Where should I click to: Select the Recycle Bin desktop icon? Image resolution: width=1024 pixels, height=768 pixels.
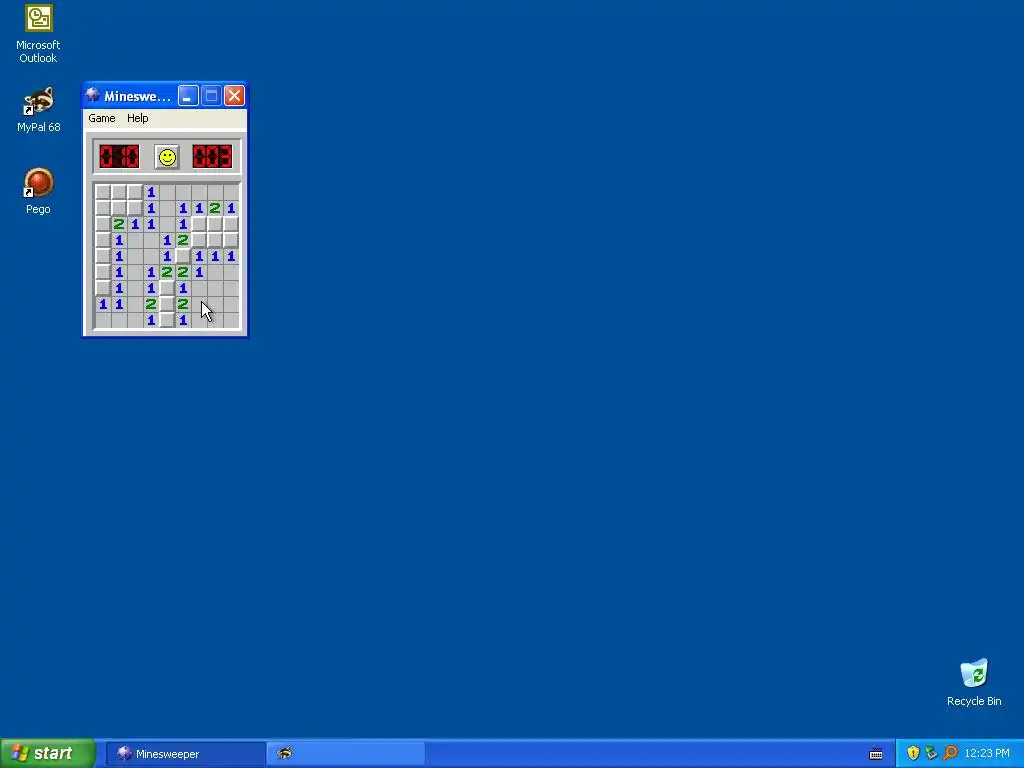pyautogui.click(x=974, y=683)
